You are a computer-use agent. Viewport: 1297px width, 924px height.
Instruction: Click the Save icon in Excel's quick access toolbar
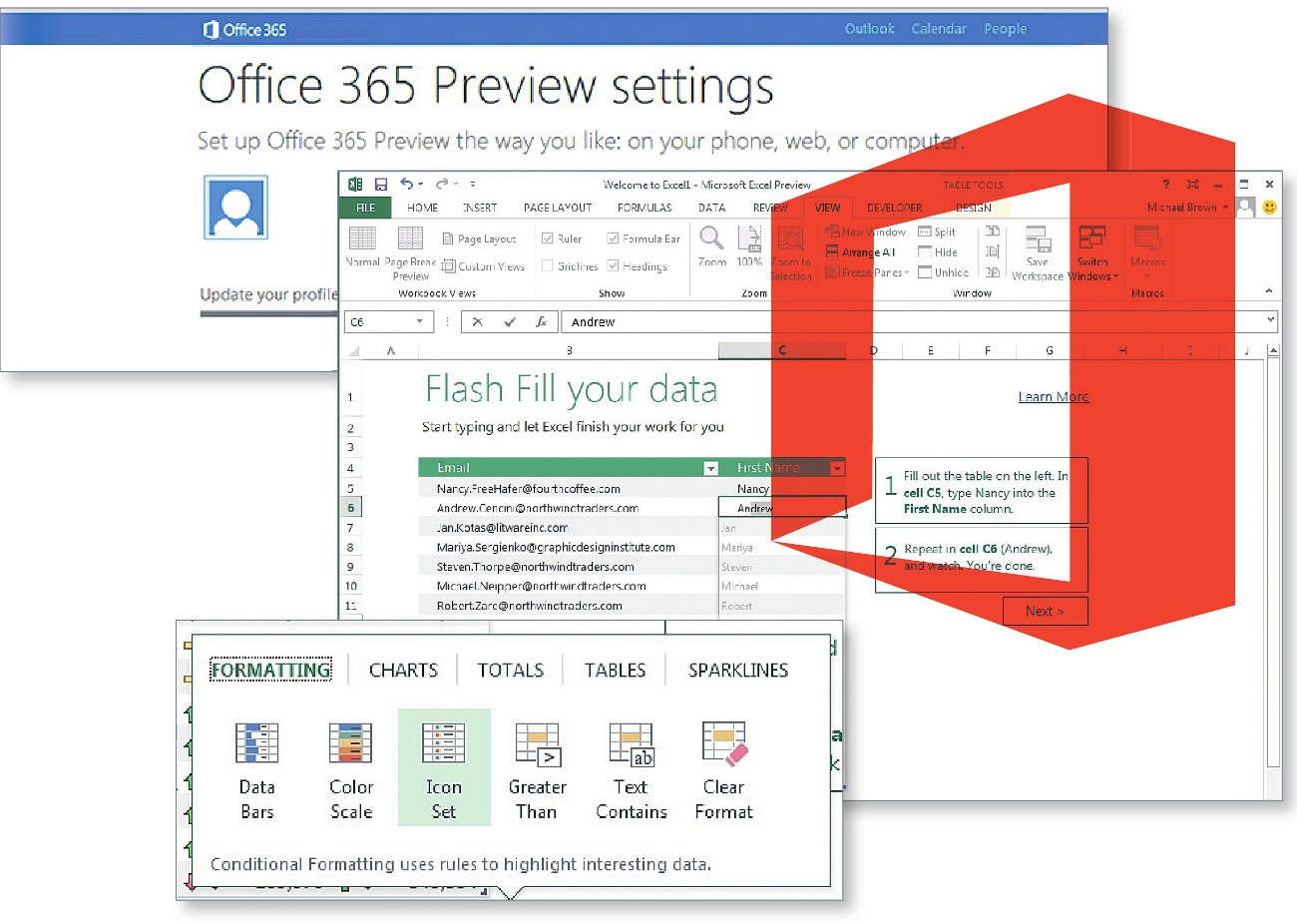click(381, 185)
